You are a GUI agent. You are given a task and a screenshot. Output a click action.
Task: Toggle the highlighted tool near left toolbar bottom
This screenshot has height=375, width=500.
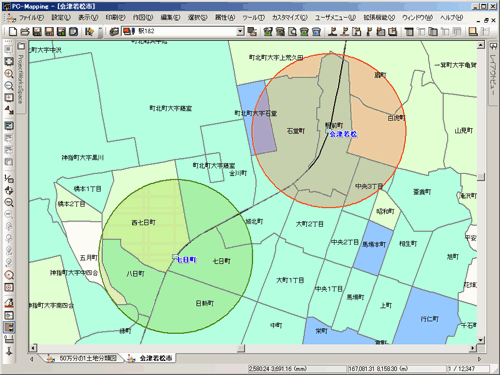(x=9, y=327)
